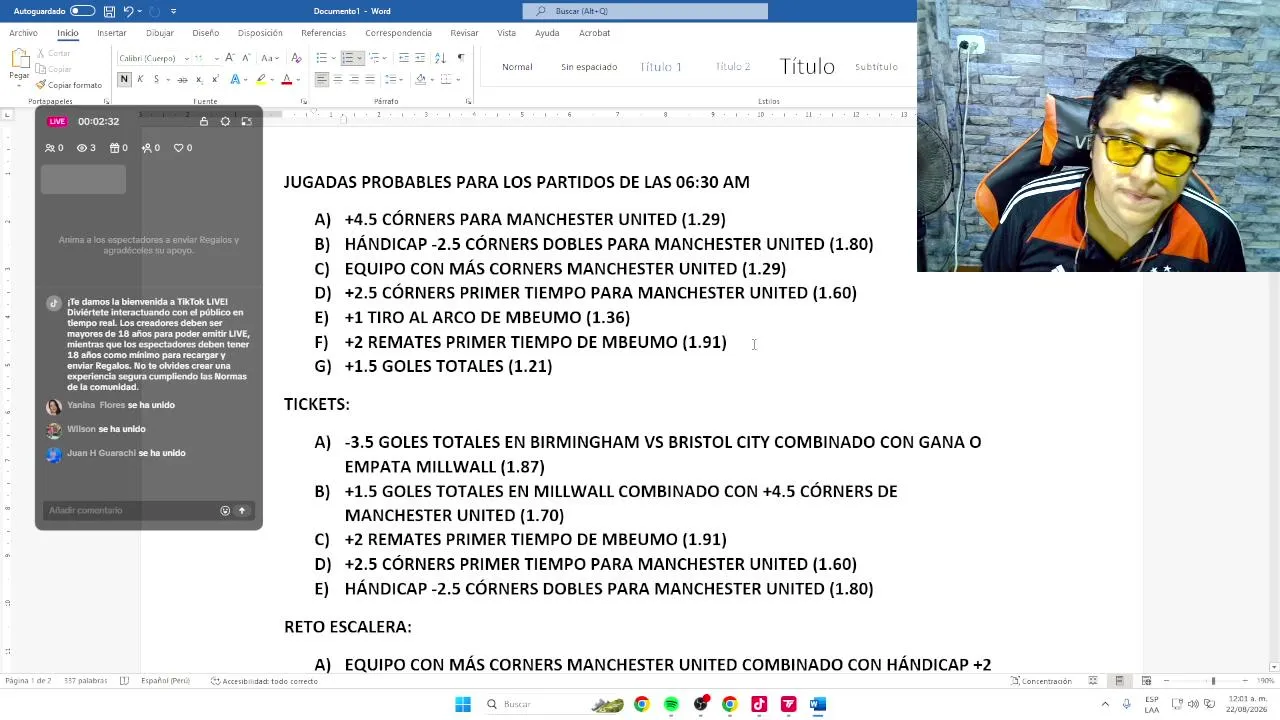Align text to the left
Screen dimensions: 1280x720
[321, 79]
